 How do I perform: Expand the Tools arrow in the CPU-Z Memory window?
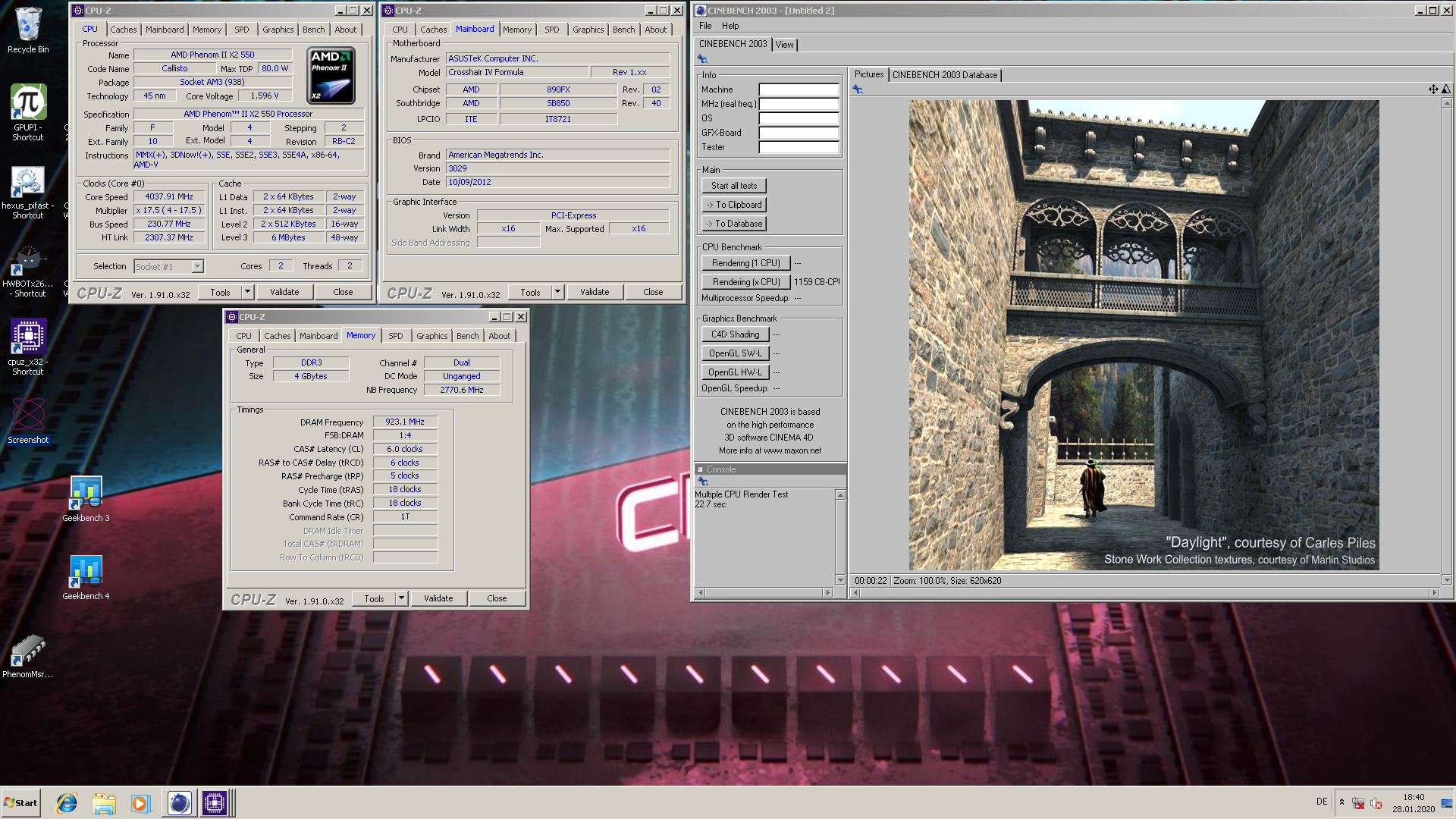[401, 598]
